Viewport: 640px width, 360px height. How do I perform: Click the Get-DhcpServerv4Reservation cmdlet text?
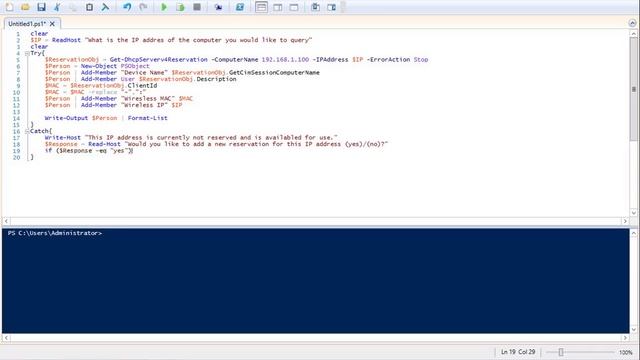pyautogui.click(x=158, y=60)
